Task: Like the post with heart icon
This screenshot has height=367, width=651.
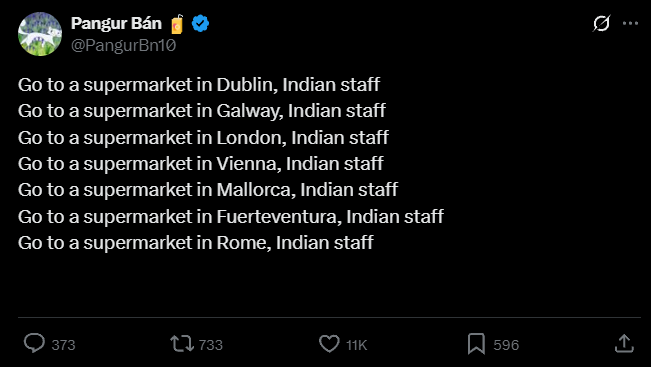Action: (x=329, y=344)
